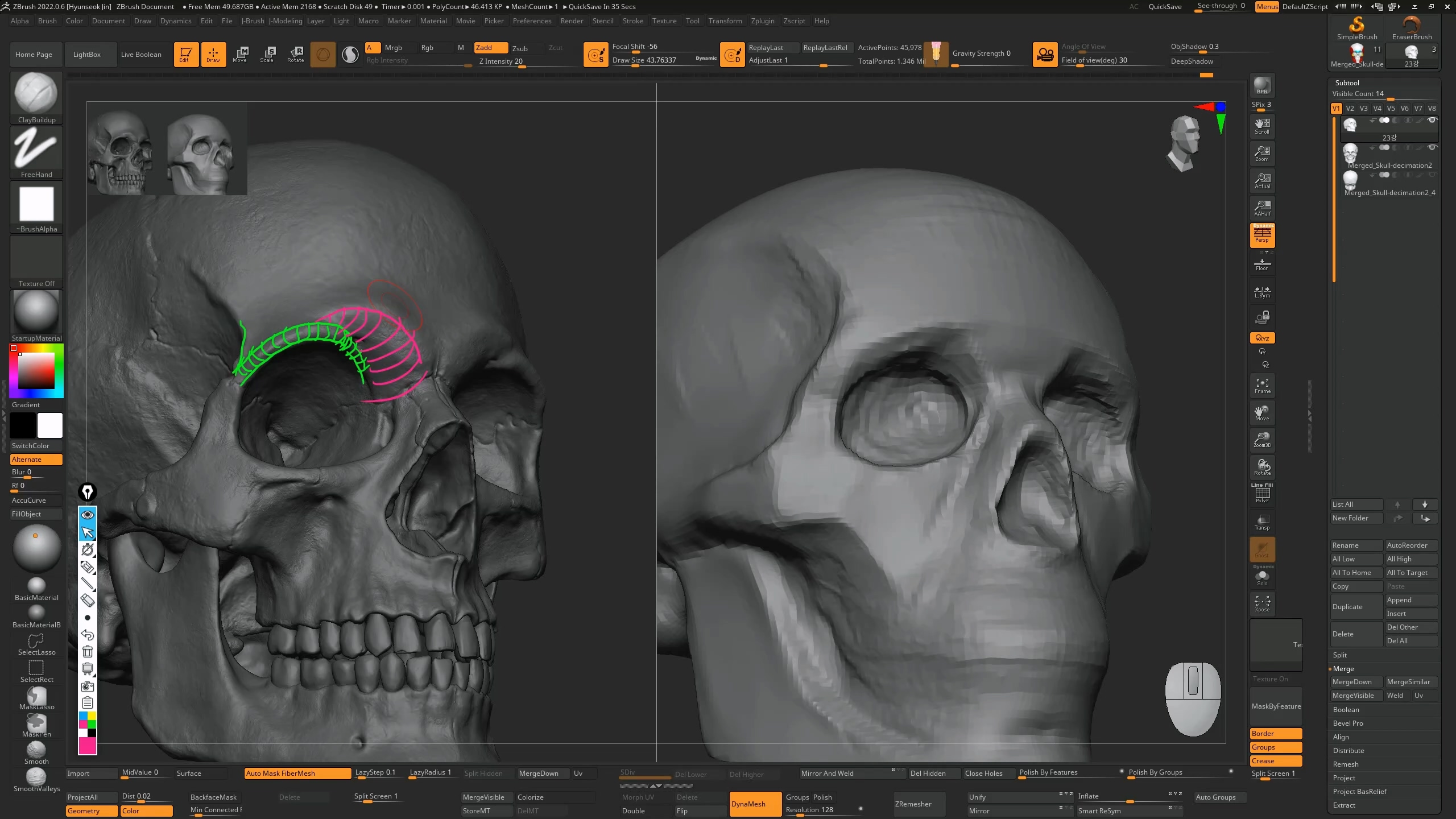Toggle Perspective view button
The width and height of the screenshot is (1456, 819).
pyautogui.click(x=1262, y=235)
